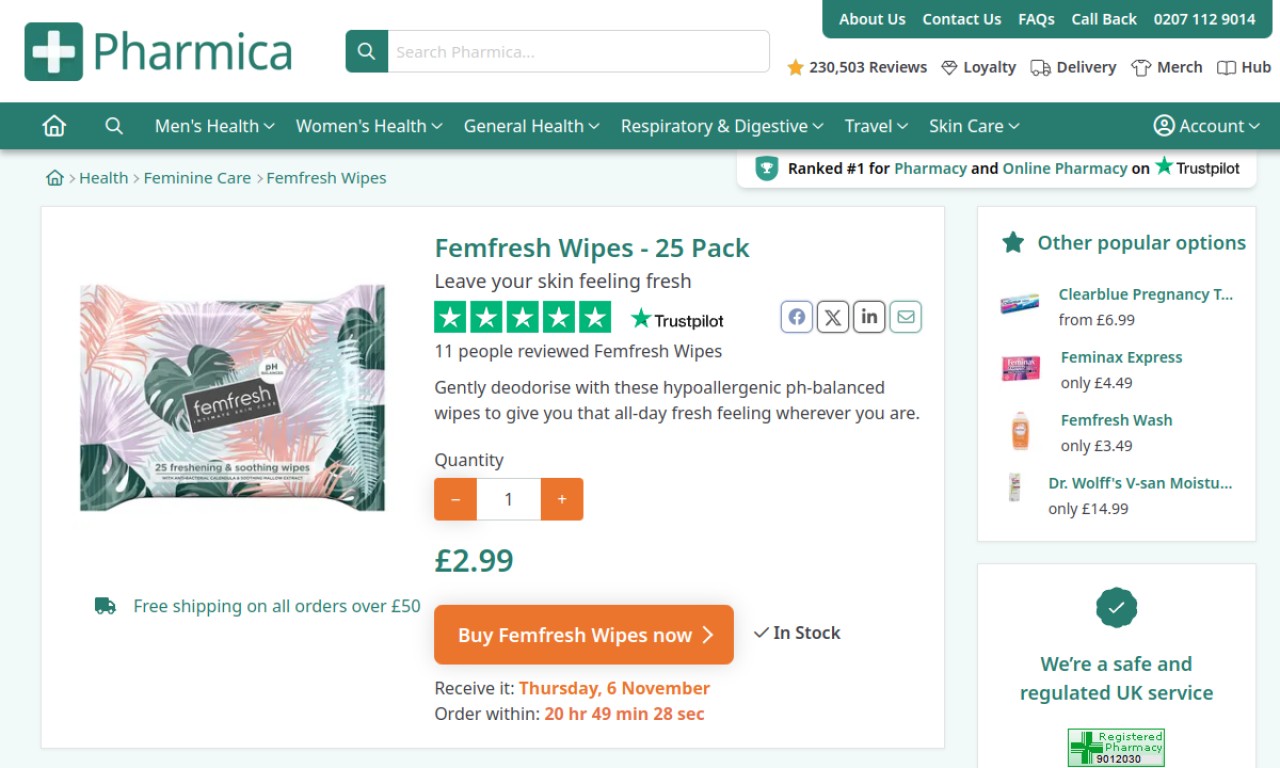Click the Search Pharmica input field

578,52
